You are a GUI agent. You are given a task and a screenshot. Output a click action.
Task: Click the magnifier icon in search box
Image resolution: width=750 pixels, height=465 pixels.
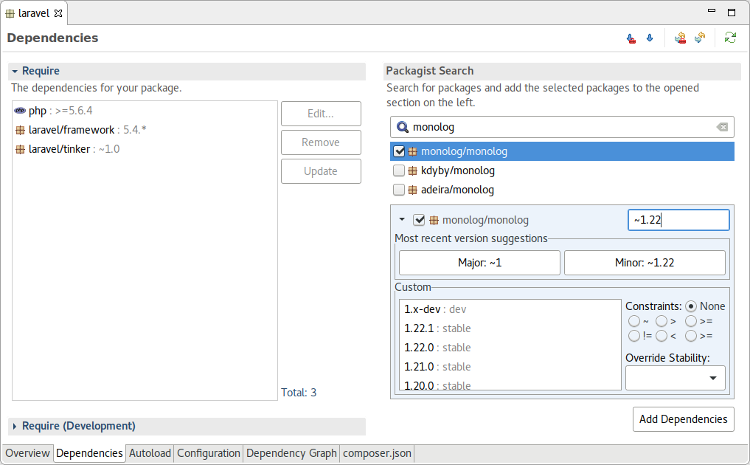[x=403, y=127]
